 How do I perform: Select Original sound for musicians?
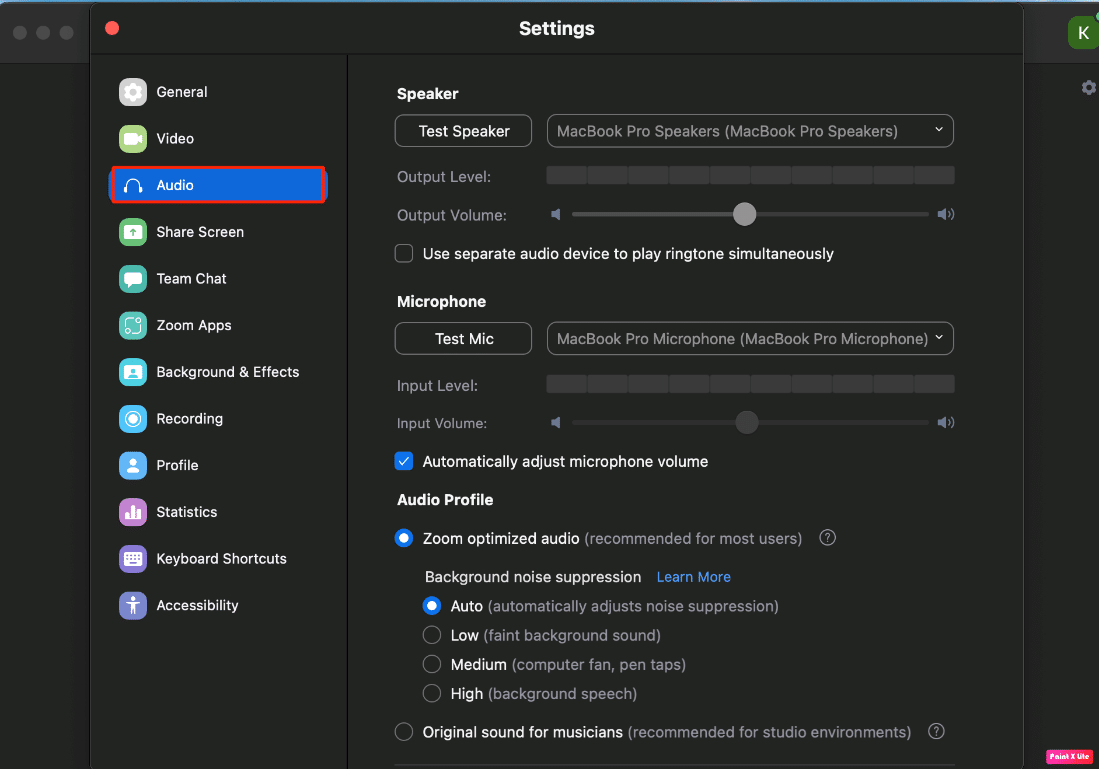404,732
